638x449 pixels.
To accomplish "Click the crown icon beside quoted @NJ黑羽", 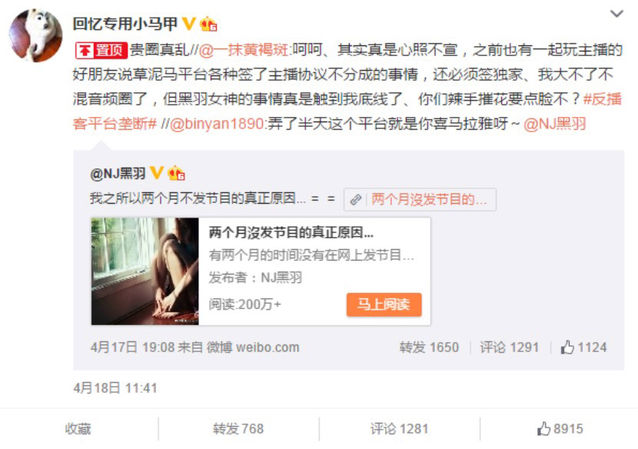I will (177, 173).
